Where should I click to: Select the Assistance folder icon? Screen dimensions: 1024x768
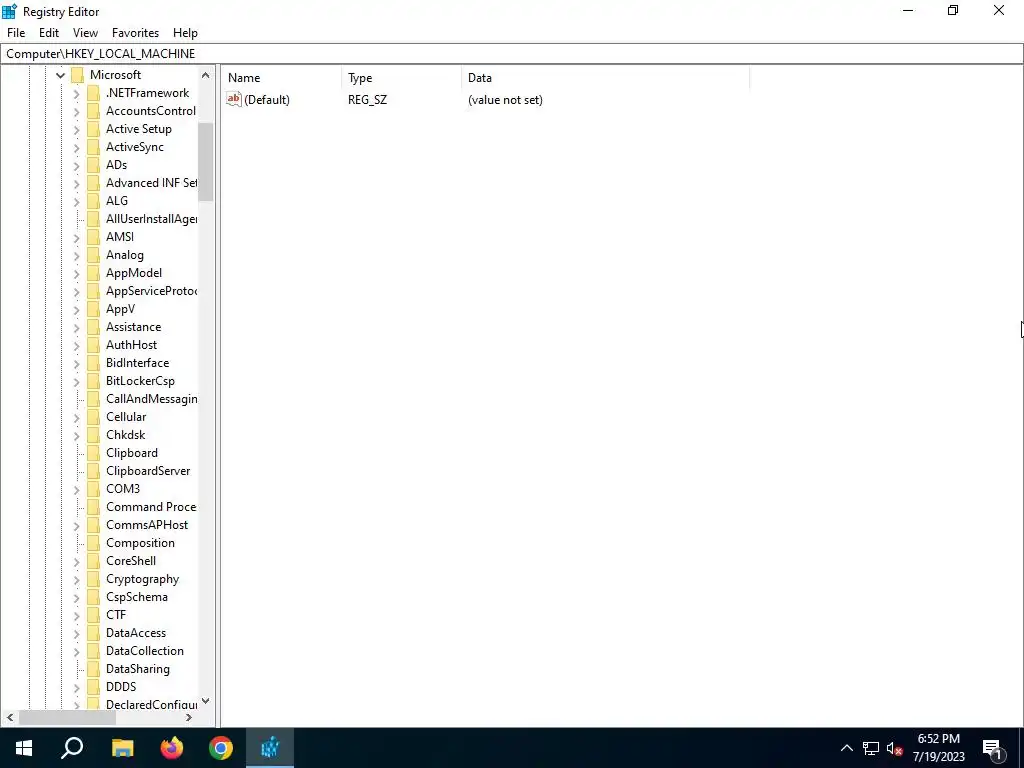[x=93, y=327]
